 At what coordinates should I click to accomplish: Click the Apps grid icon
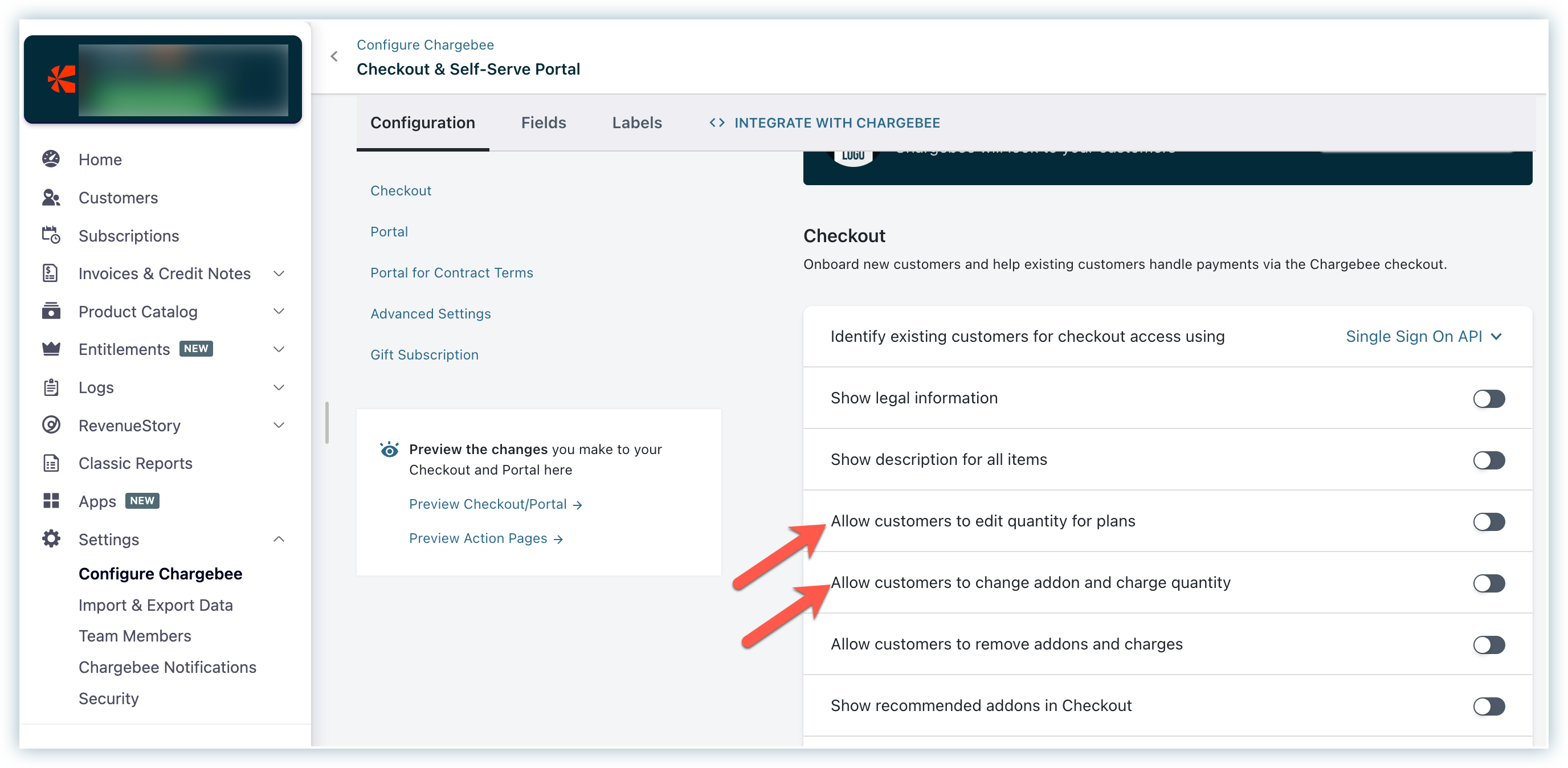[51, 501]
